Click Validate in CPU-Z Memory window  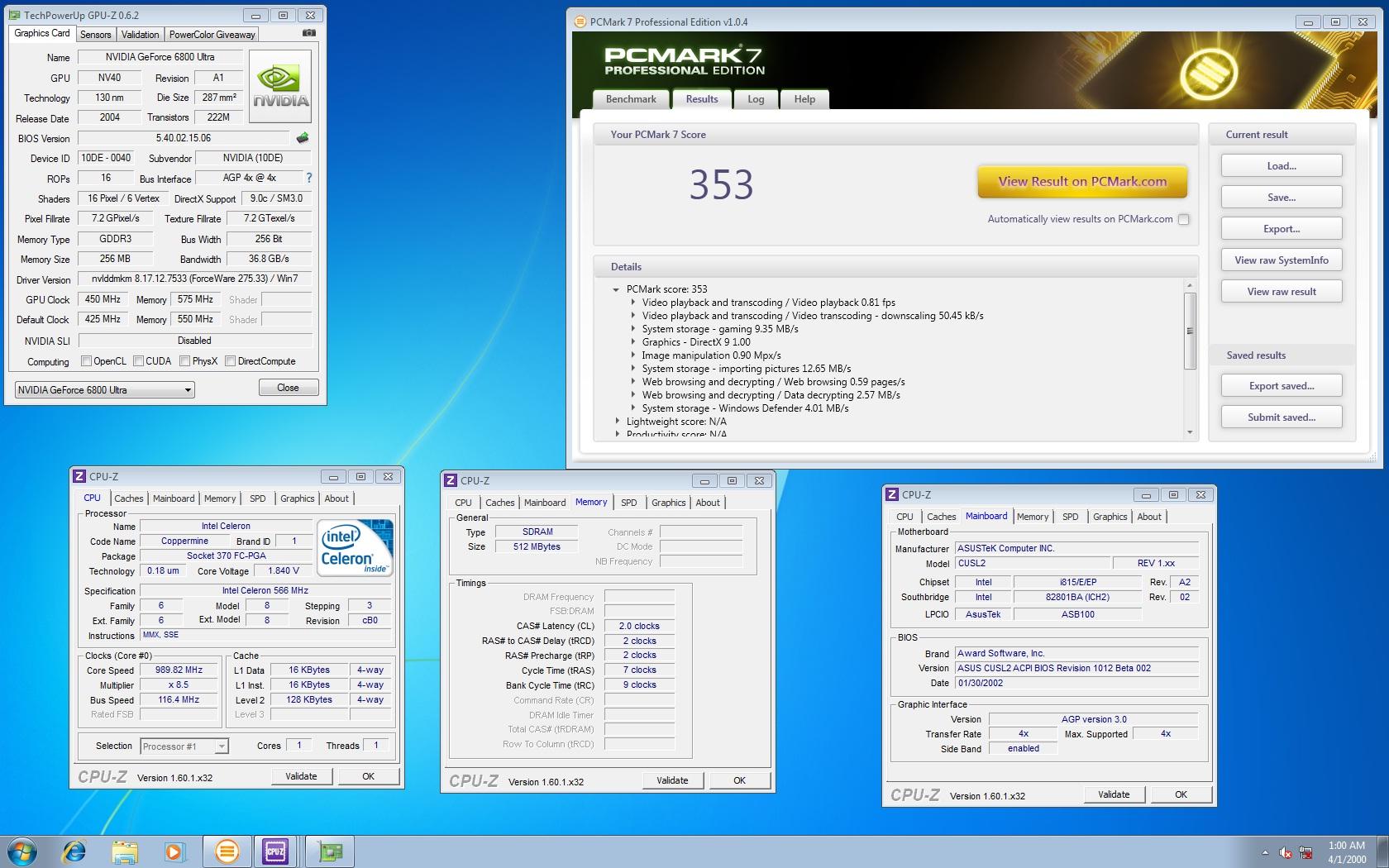(x=672, y=780)
